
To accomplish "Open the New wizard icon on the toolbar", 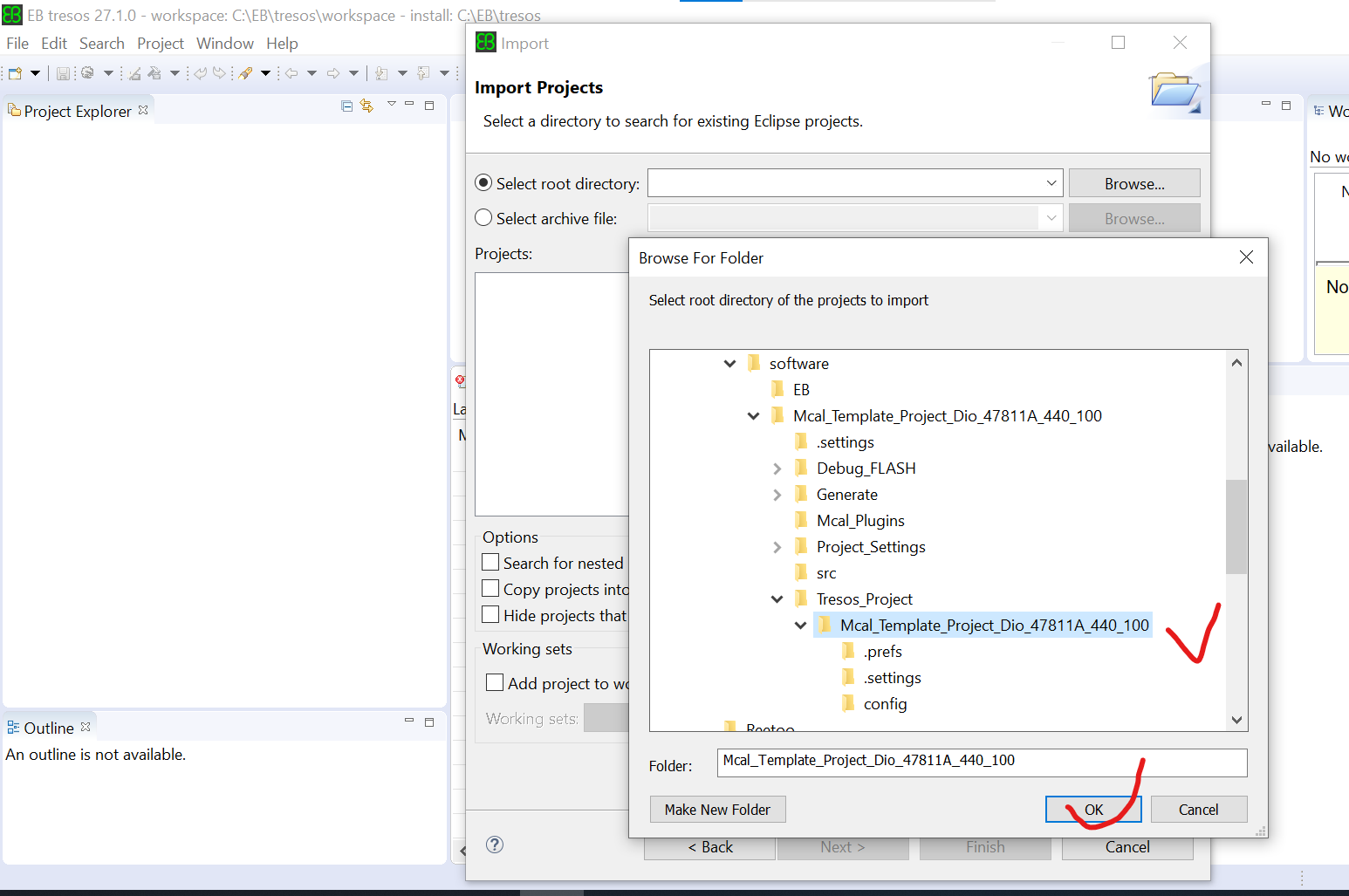I will point(14,72).
